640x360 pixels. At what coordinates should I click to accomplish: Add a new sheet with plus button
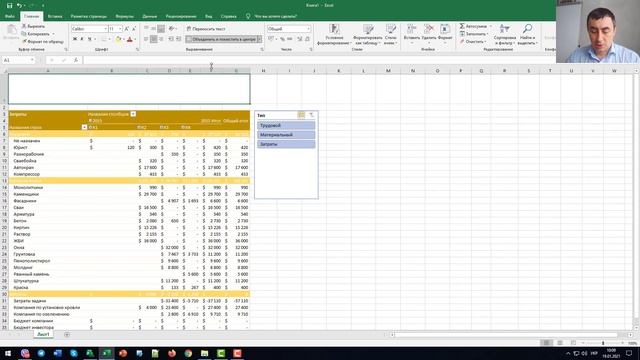67,334
